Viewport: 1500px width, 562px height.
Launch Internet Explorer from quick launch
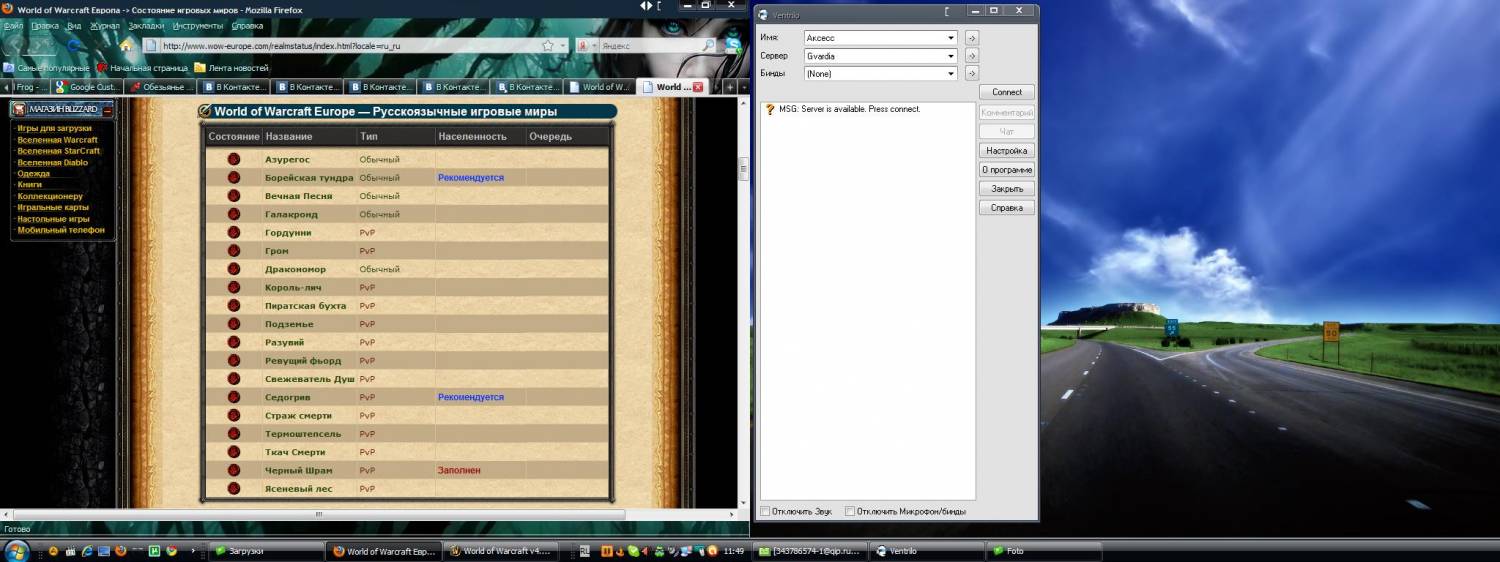coord(86,551)
